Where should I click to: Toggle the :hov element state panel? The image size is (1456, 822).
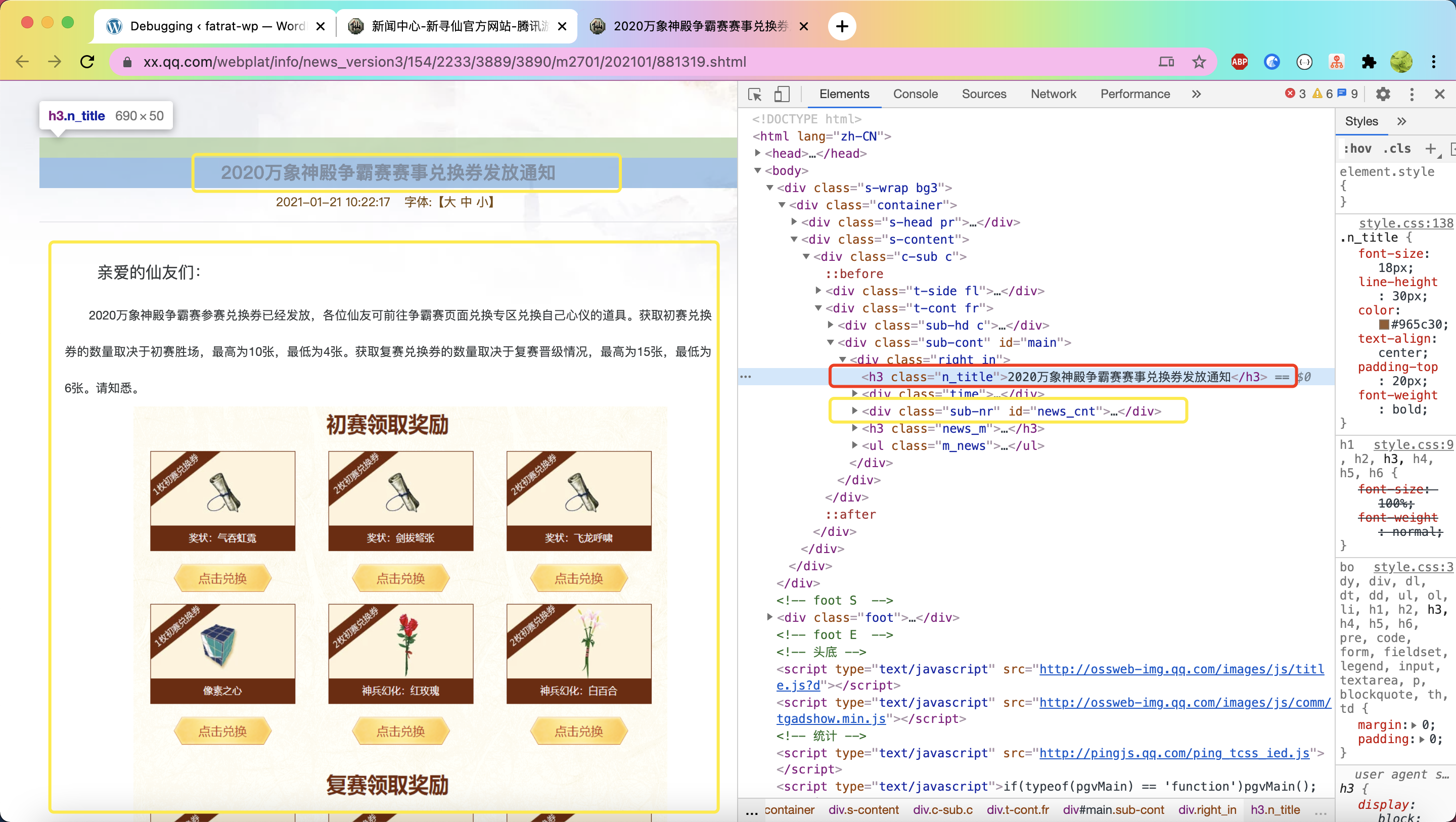pyautogui.click(x=1357, y=149)
